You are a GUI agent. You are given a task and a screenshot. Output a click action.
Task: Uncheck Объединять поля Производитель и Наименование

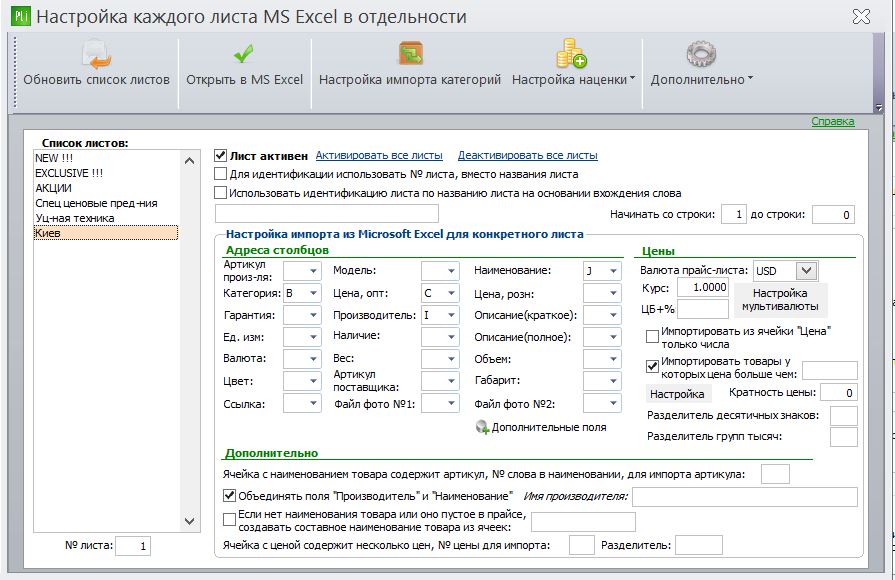click(x=229, y=496)
